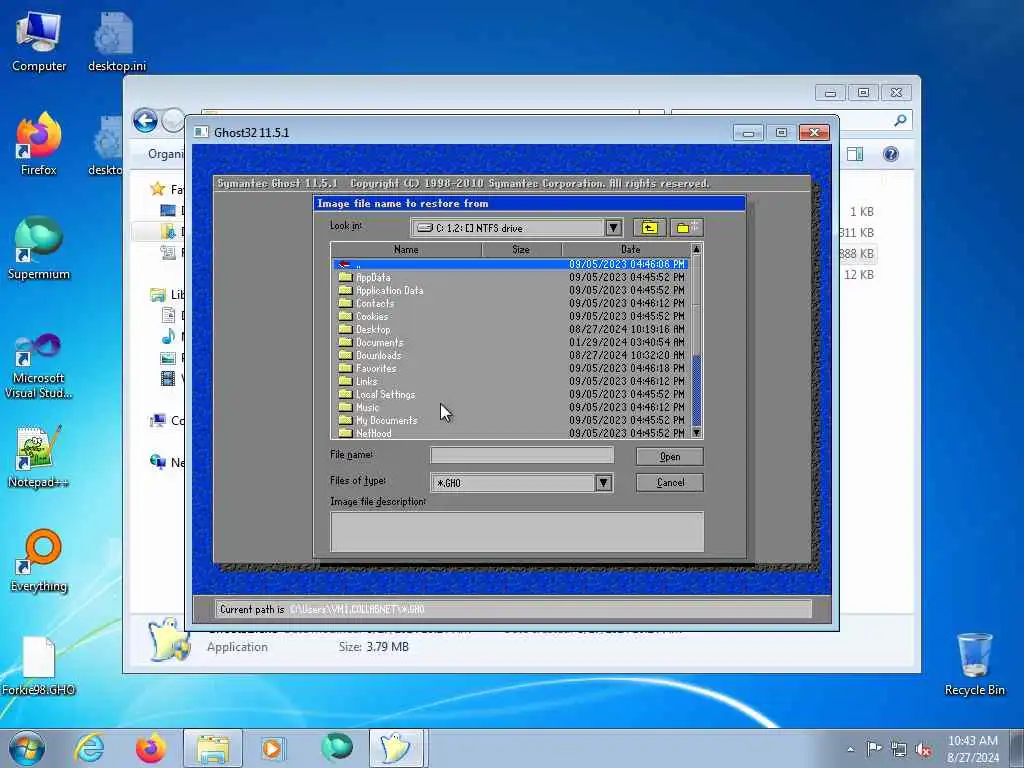Viewport: 1024px width, 768px height.
Task: Open Windows Explorer taskbar button
Action: pos(213,748)
